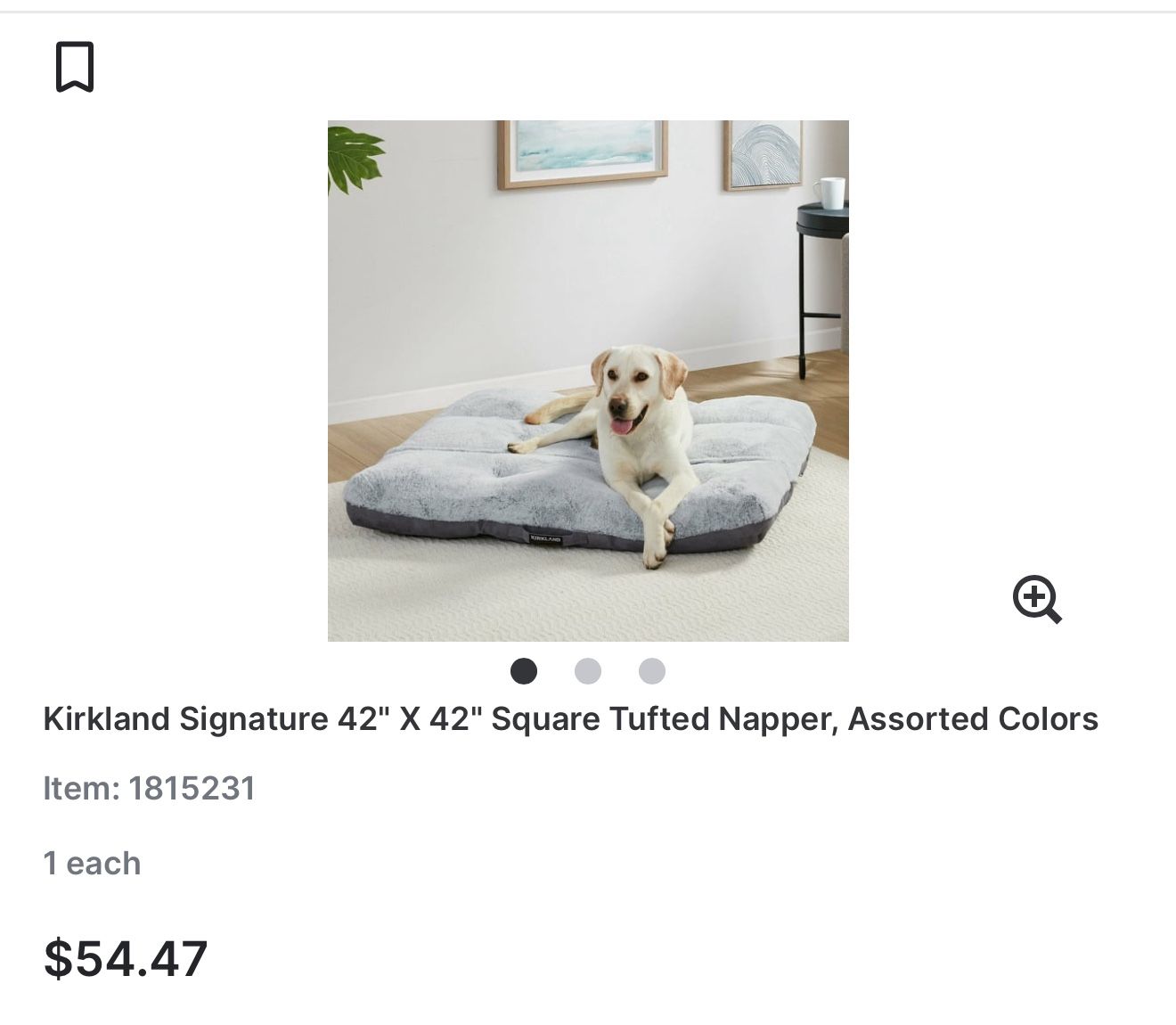Click the blue framed painting in the photo
This screenshot has height=1025, width=1176.
(584, 152)
